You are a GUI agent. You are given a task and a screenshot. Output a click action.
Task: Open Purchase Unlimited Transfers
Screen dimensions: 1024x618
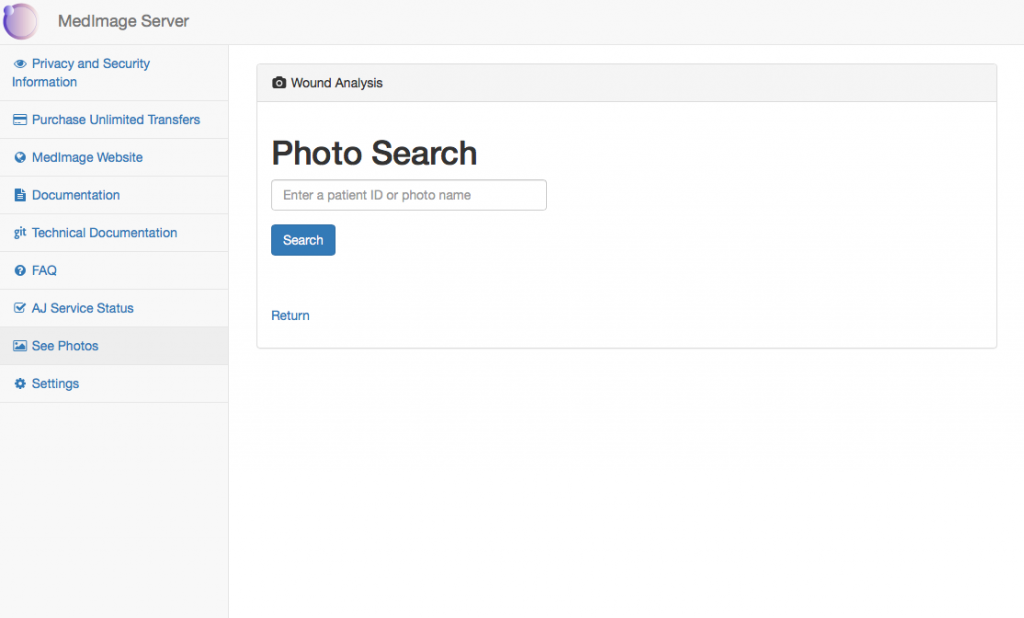pyautogui.click(x=117, y=119)
